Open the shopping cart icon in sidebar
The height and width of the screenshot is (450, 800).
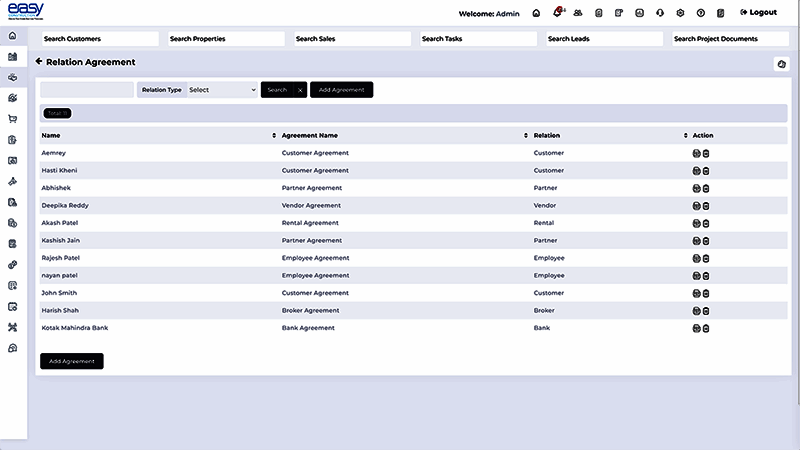[x=13, y=119]
